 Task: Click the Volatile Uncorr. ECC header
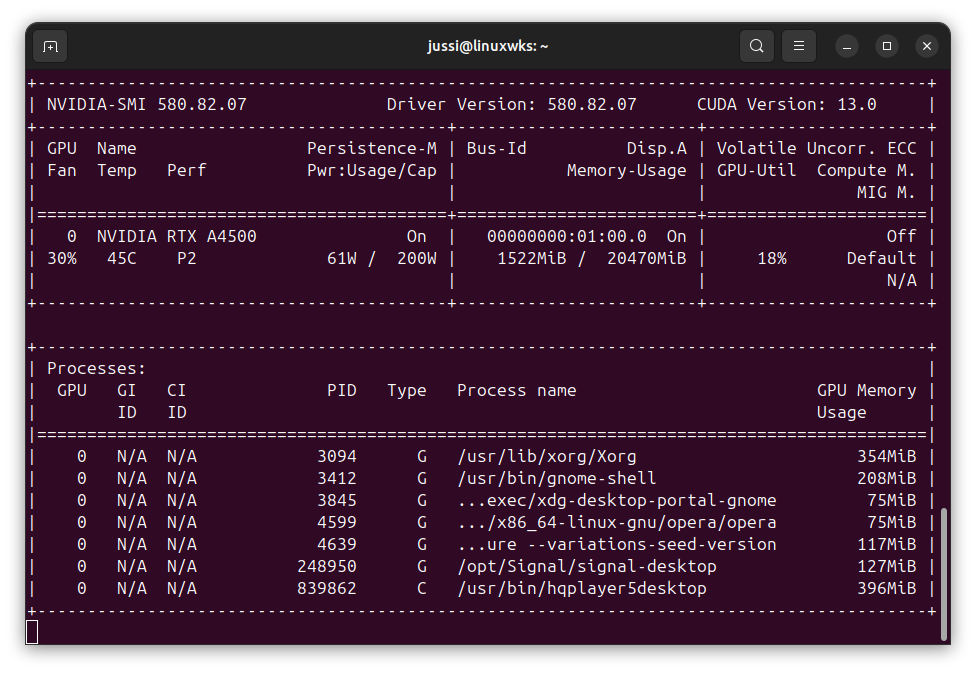pyautogui.click(x=817, y=149)
